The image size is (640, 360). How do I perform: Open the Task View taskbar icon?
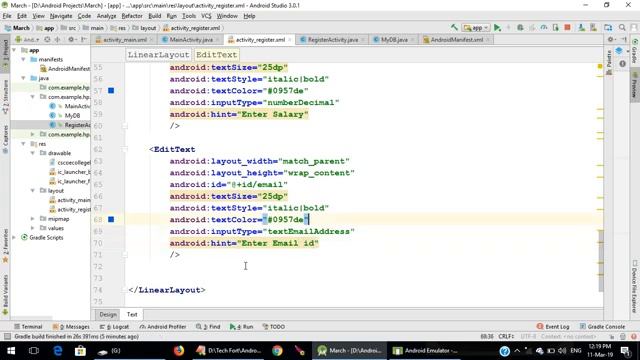34,351
